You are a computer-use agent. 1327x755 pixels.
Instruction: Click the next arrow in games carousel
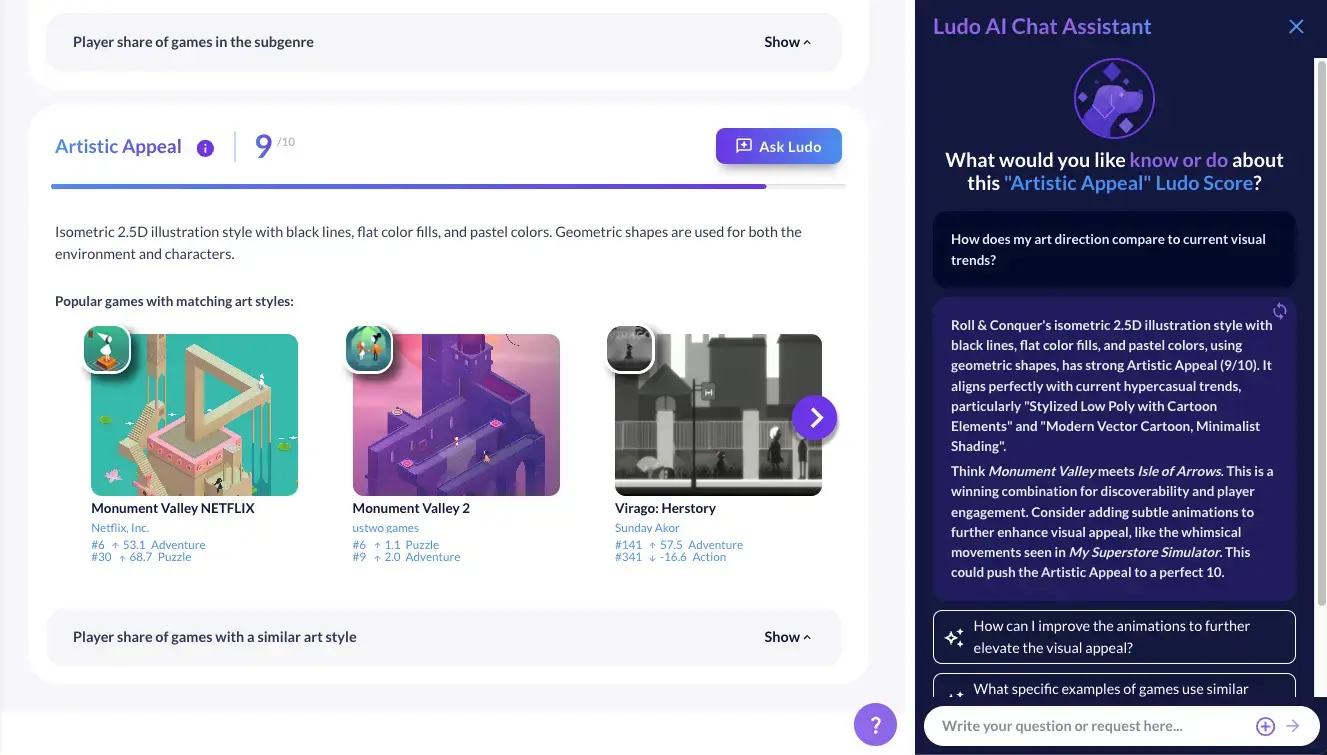pos(815,418)
